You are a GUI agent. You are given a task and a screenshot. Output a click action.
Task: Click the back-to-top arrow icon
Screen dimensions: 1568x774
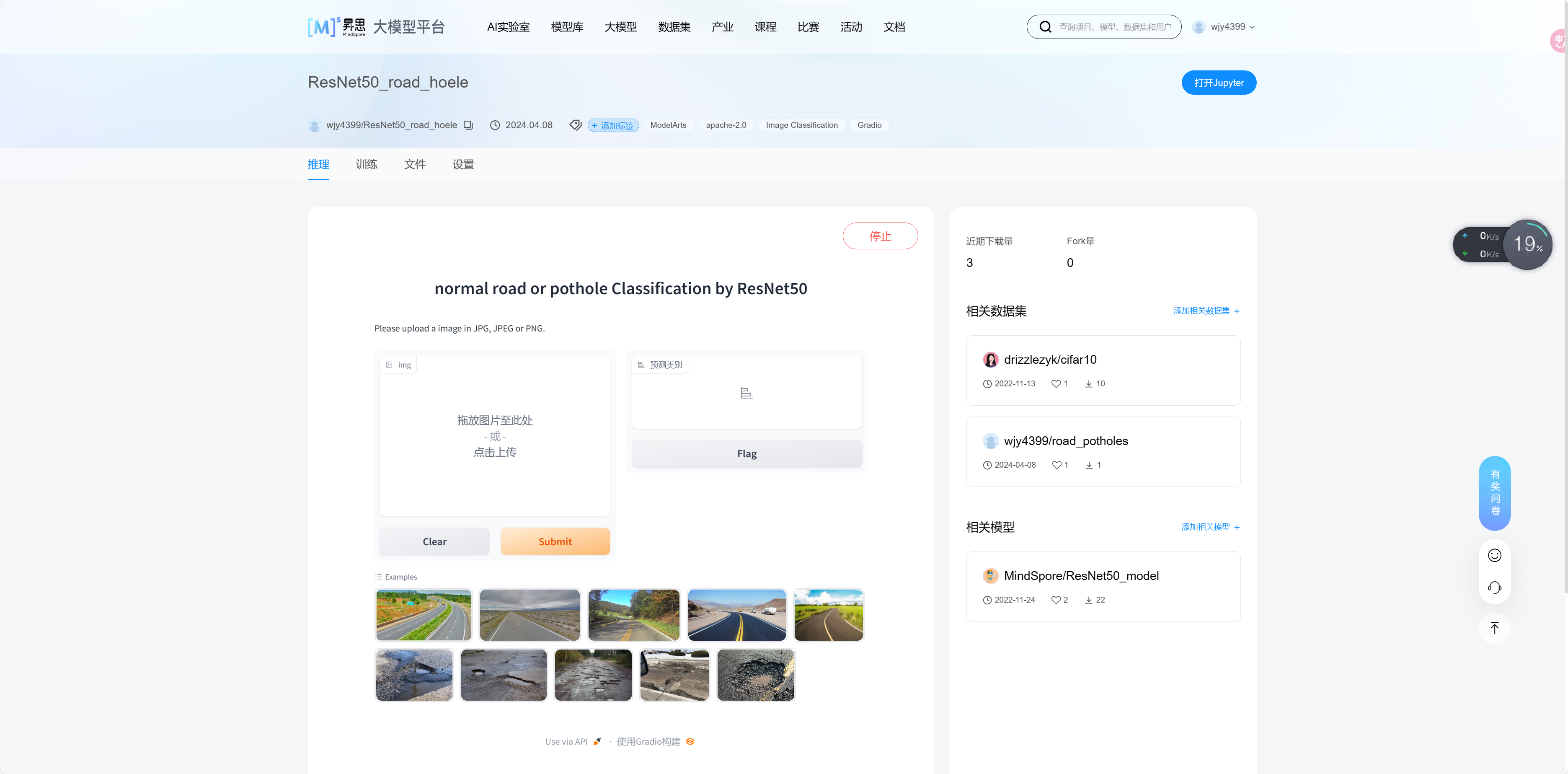[x=1494, y=628]
